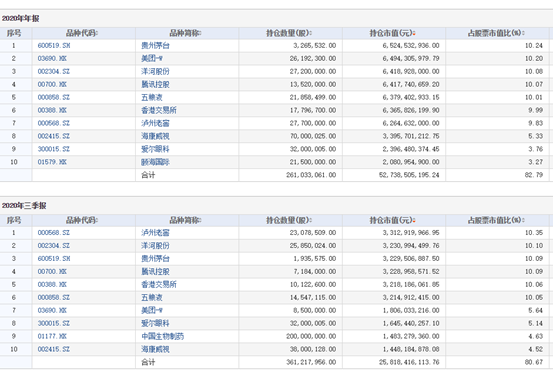Sort by 持仓市值(元) in 2020年年报 header

tap(392, 33)
